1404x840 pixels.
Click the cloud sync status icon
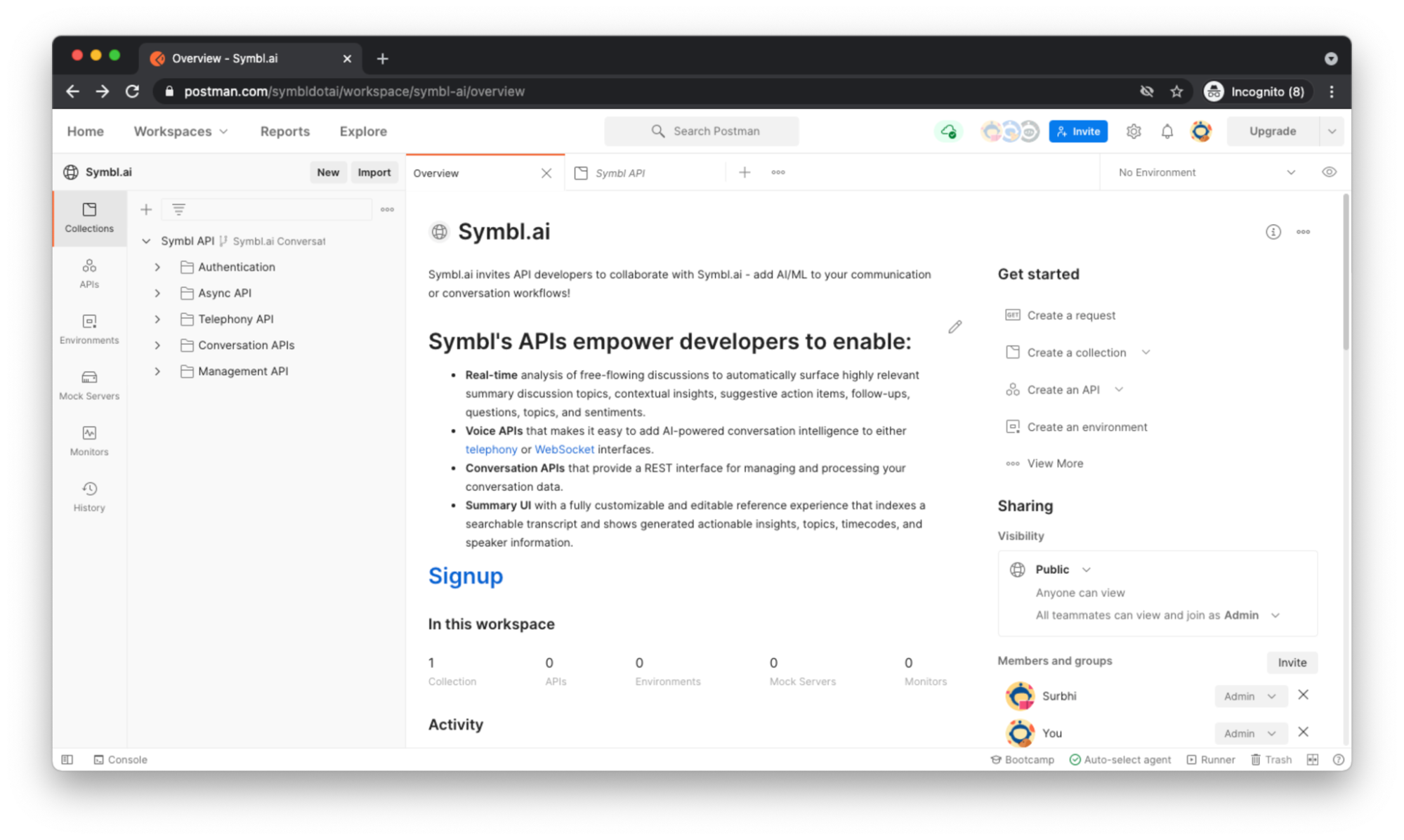(948, 131)
